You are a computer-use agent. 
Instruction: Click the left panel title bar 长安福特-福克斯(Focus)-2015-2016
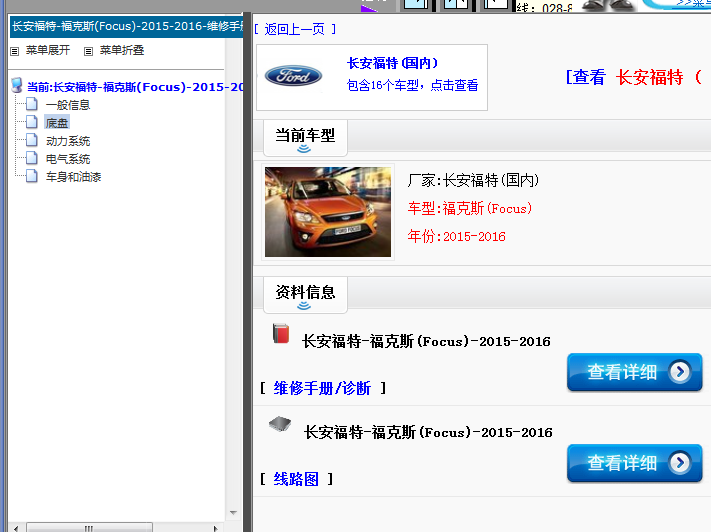[127, 26]
